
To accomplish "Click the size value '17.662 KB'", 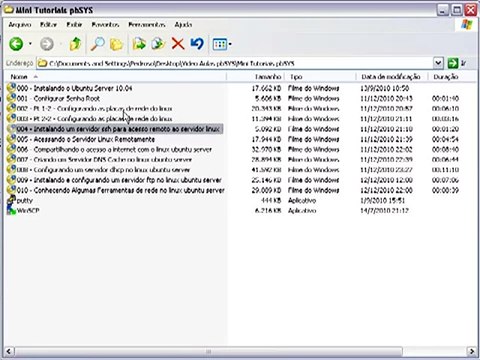I will coord(266,88).
